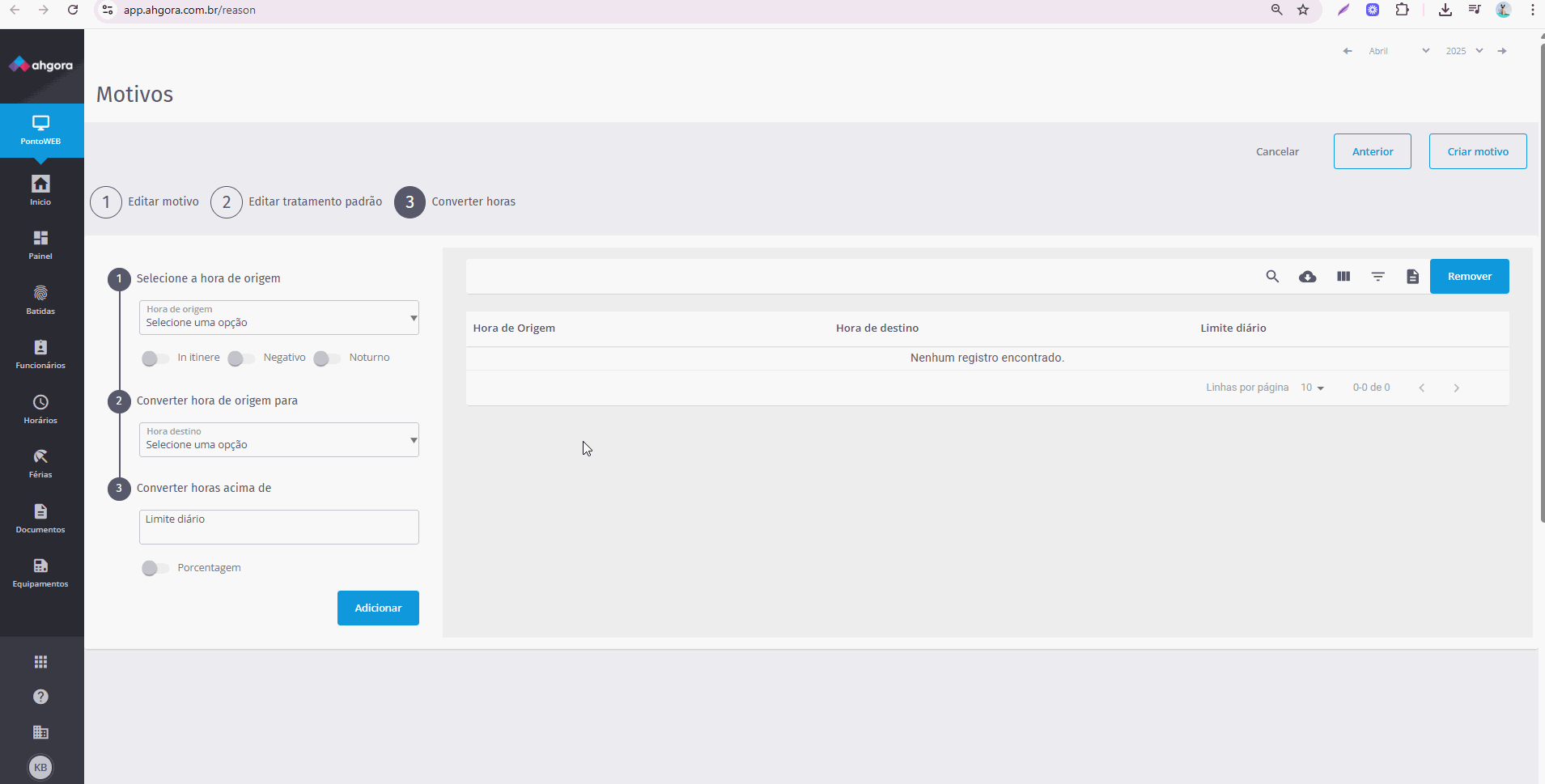This screenshot has width=1545, height=784.
Task: Open the table columns view icon
Action: pyautogui.click(x=1343, y=277)
